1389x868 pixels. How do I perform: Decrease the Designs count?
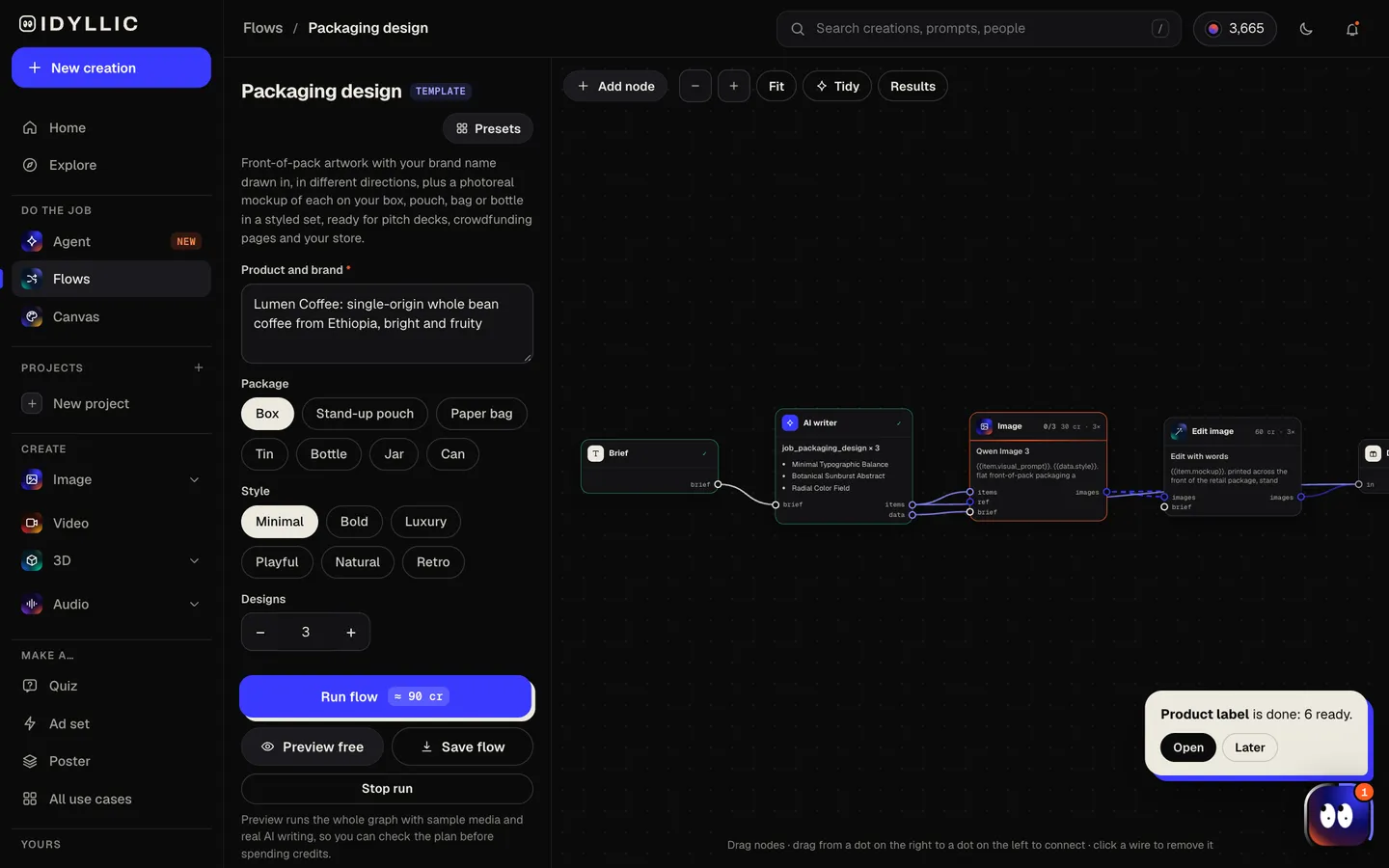(x=260, y=632)
